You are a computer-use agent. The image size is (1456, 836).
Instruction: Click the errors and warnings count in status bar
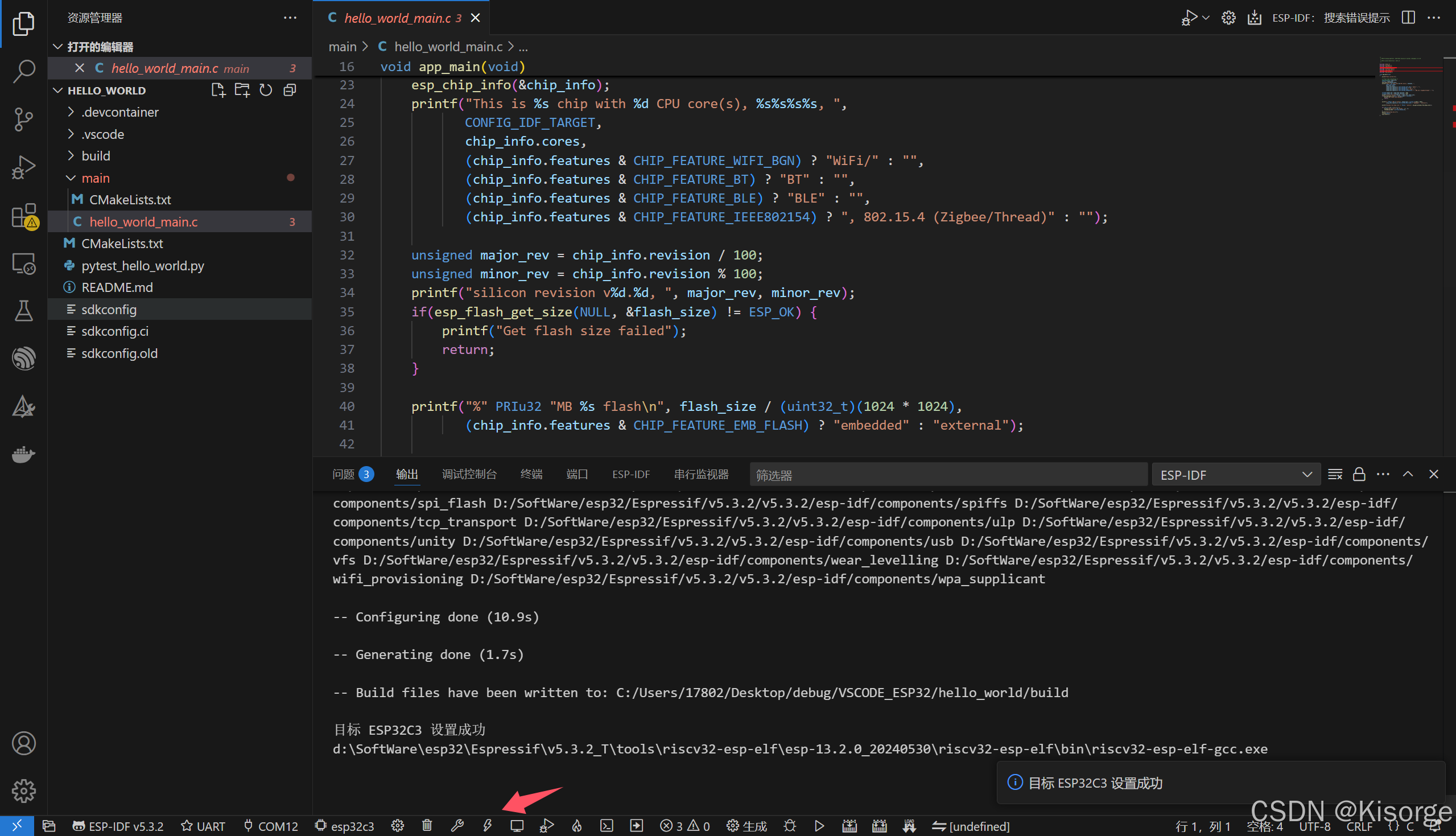tap(684, 826)
